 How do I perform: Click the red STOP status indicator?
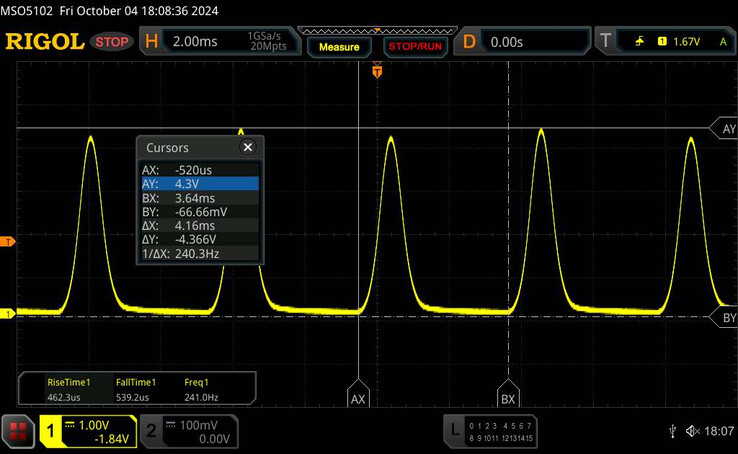pos(111,43)
